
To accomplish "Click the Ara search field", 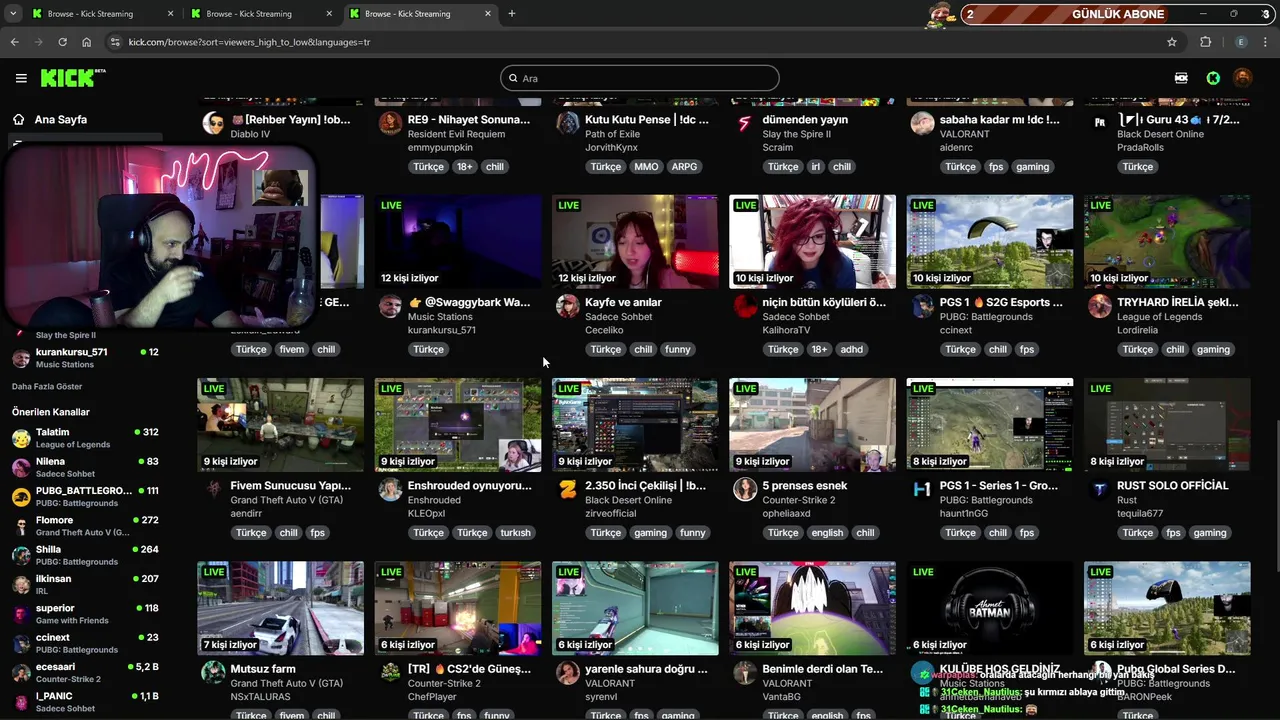I will click(x=640, y=78).
